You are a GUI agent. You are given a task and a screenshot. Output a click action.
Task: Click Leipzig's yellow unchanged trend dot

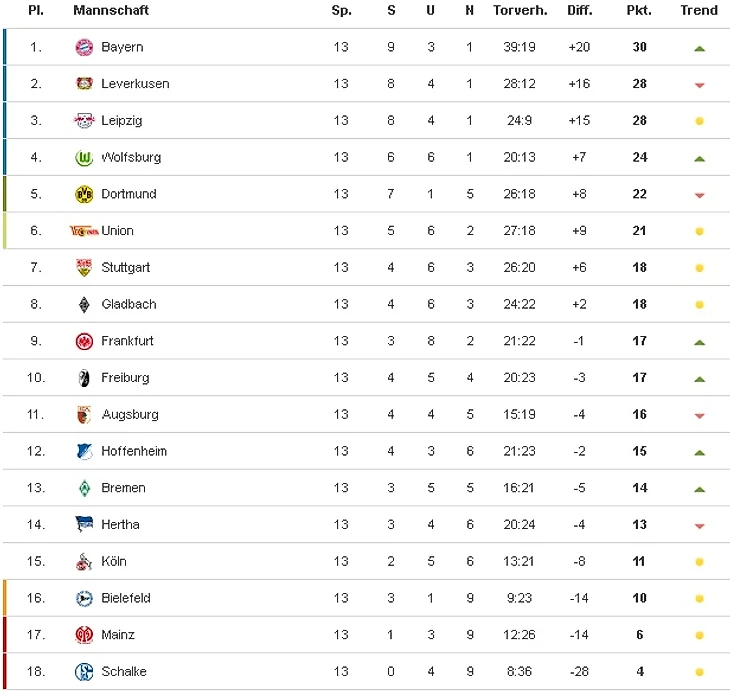coord(699,121)
